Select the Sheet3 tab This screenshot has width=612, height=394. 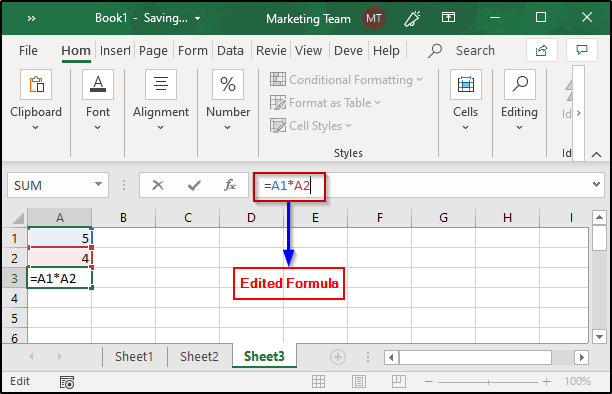click(264, 356)
